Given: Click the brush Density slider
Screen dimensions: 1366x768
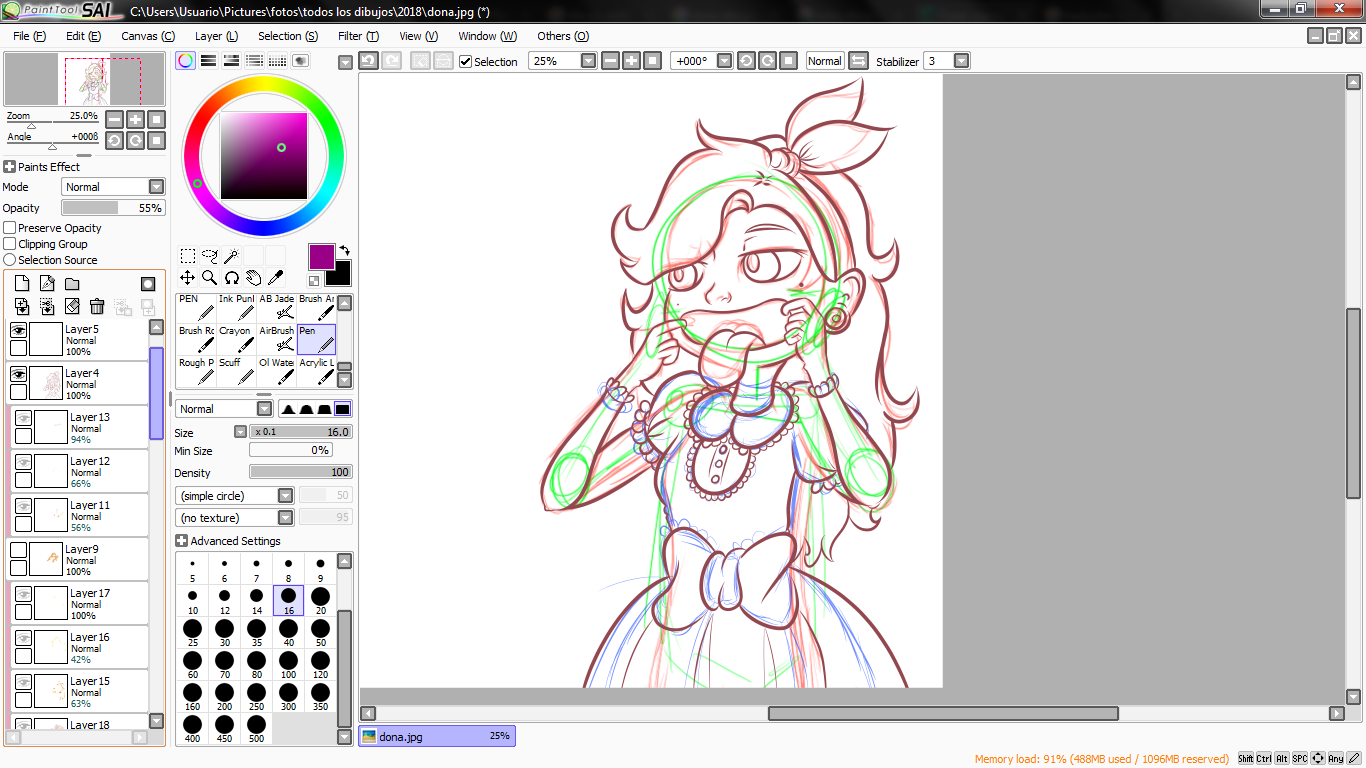Looking at the screenshot, I should (300, 472).
